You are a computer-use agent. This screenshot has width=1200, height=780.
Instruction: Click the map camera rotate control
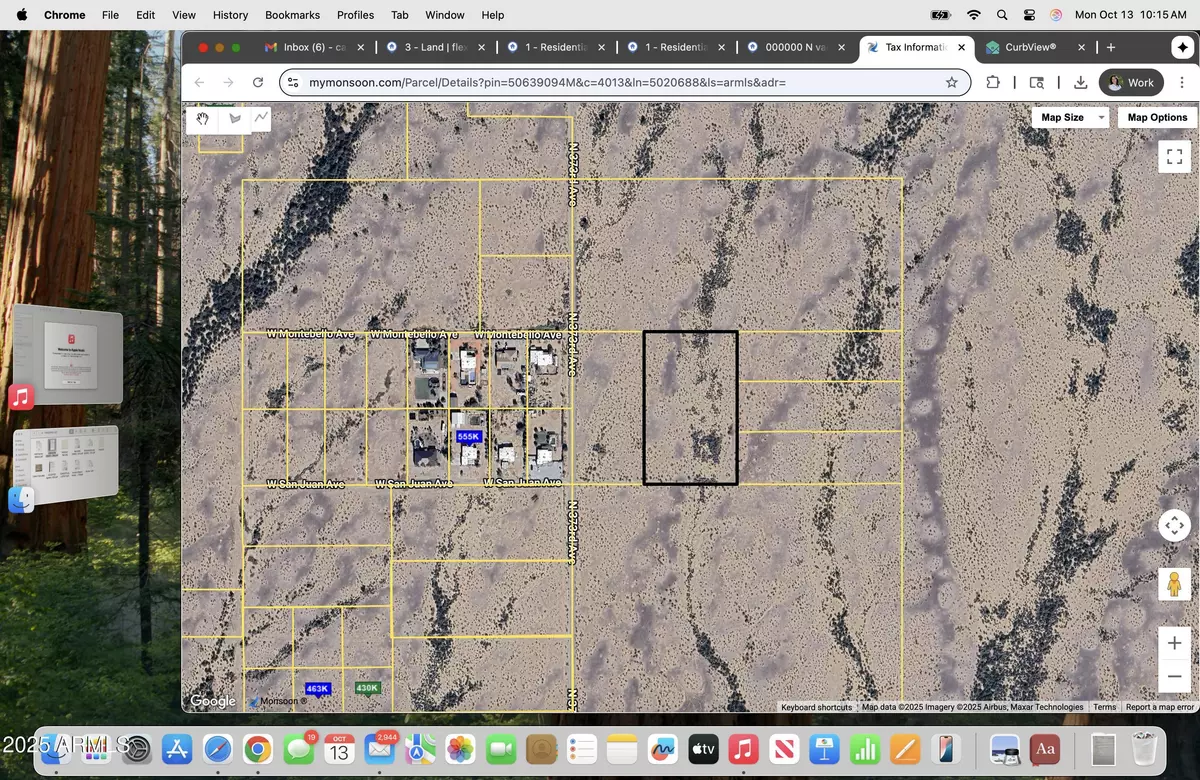coord(1174,525)
